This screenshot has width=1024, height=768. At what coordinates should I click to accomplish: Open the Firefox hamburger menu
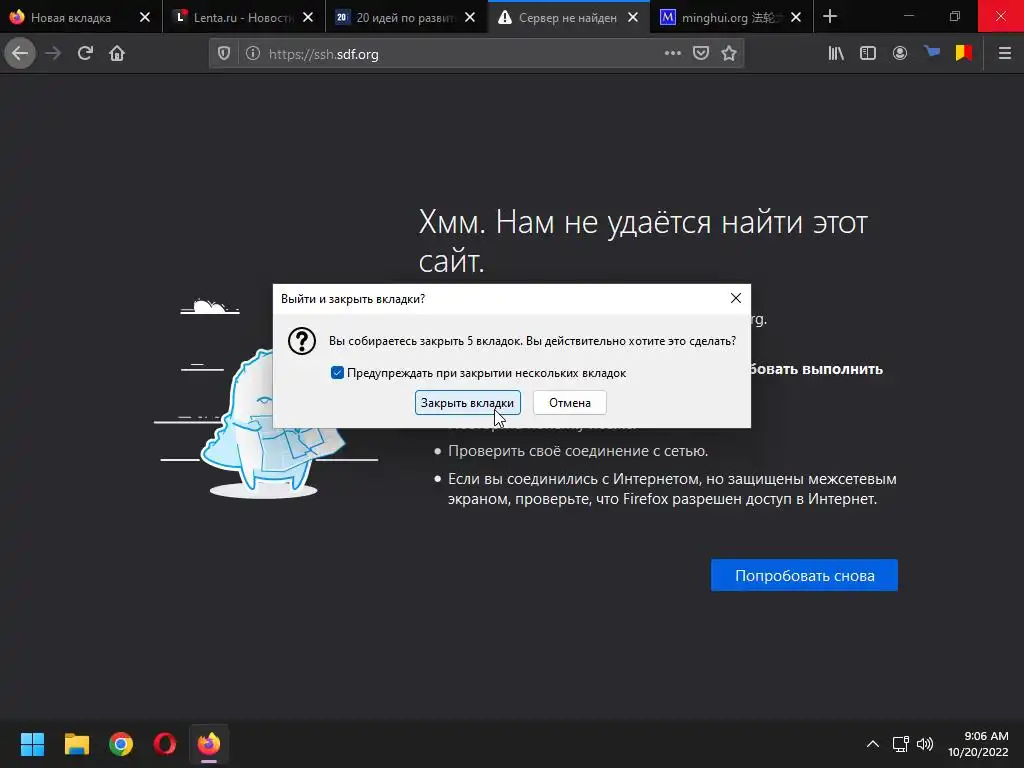click(1005, 54)
